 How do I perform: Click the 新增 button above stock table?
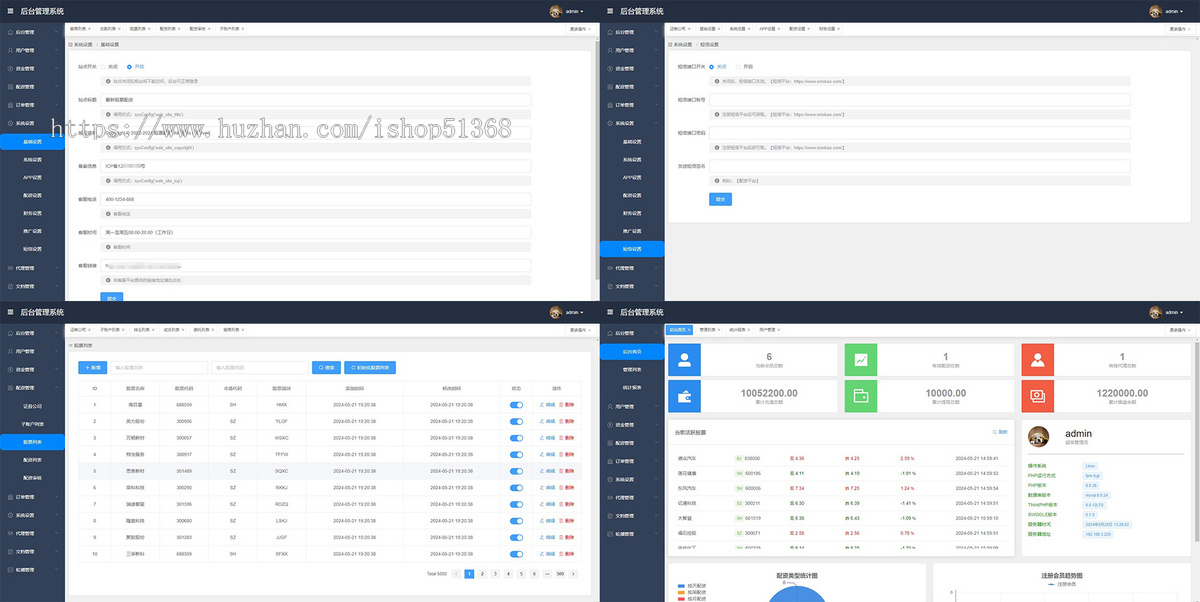click(92, 368)
